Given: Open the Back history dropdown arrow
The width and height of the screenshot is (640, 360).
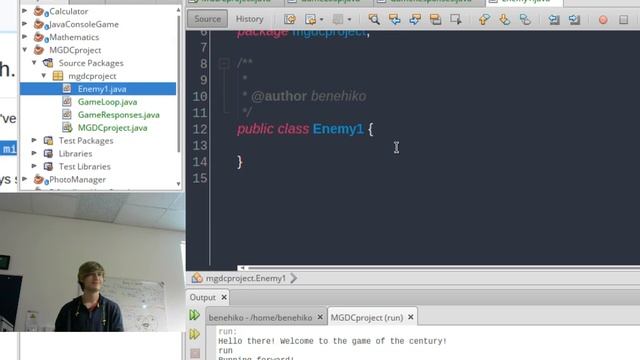Looking at the screenshot, I should point(322,20).
